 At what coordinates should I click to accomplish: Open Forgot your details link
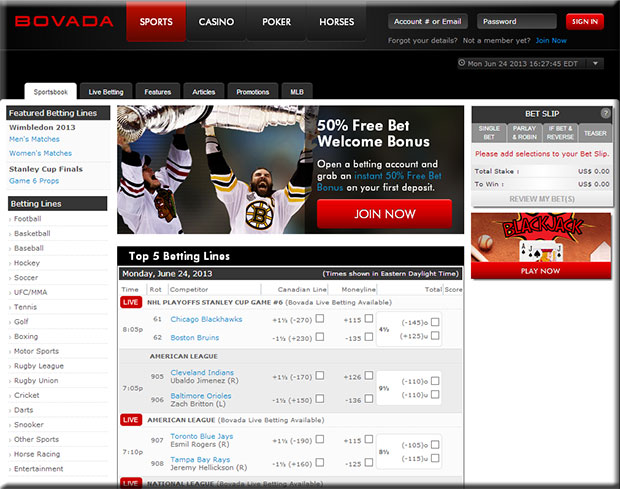pos(422,40)
